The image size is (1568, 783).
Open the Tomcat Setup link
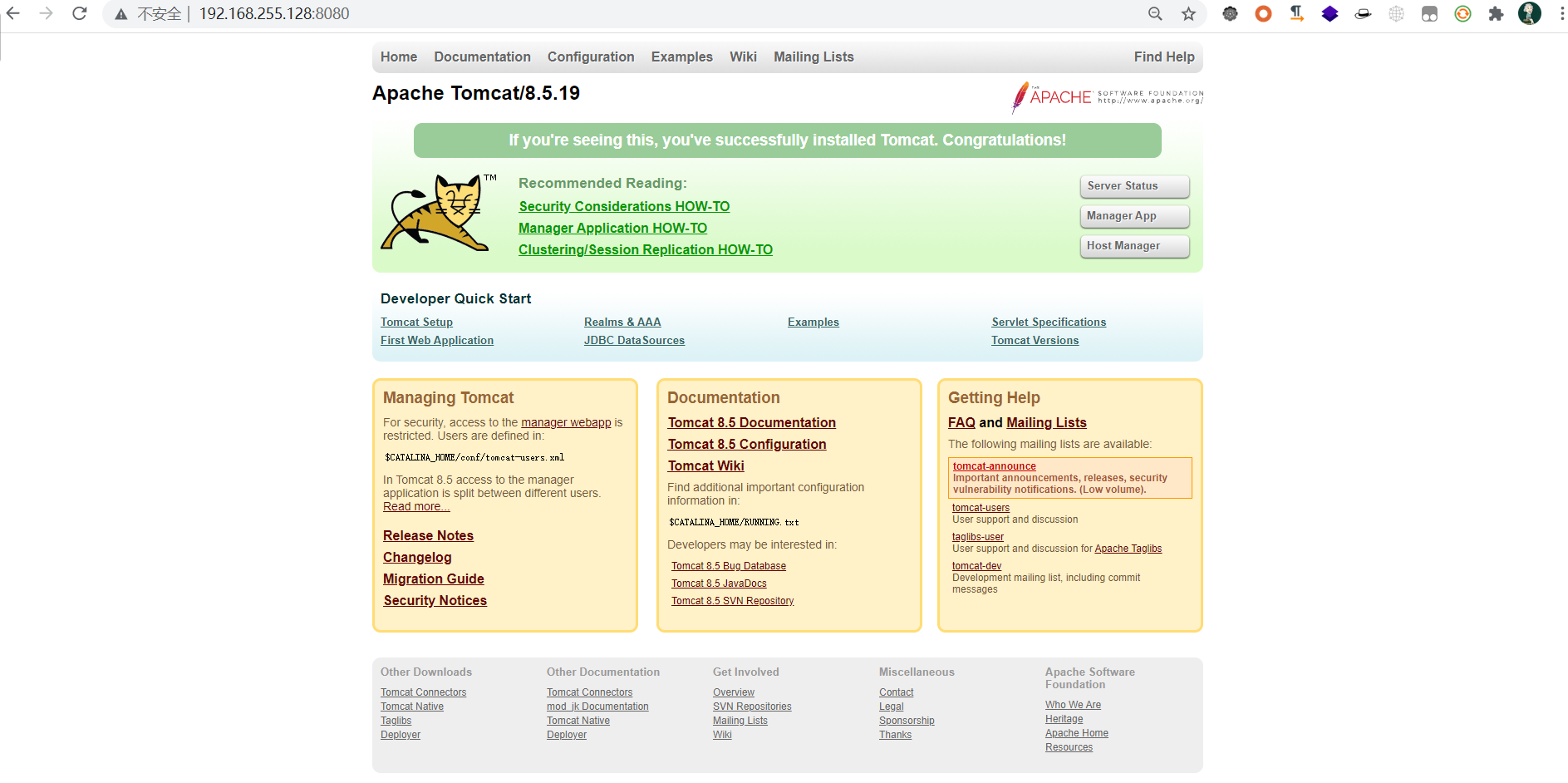[x=416, y=322]
